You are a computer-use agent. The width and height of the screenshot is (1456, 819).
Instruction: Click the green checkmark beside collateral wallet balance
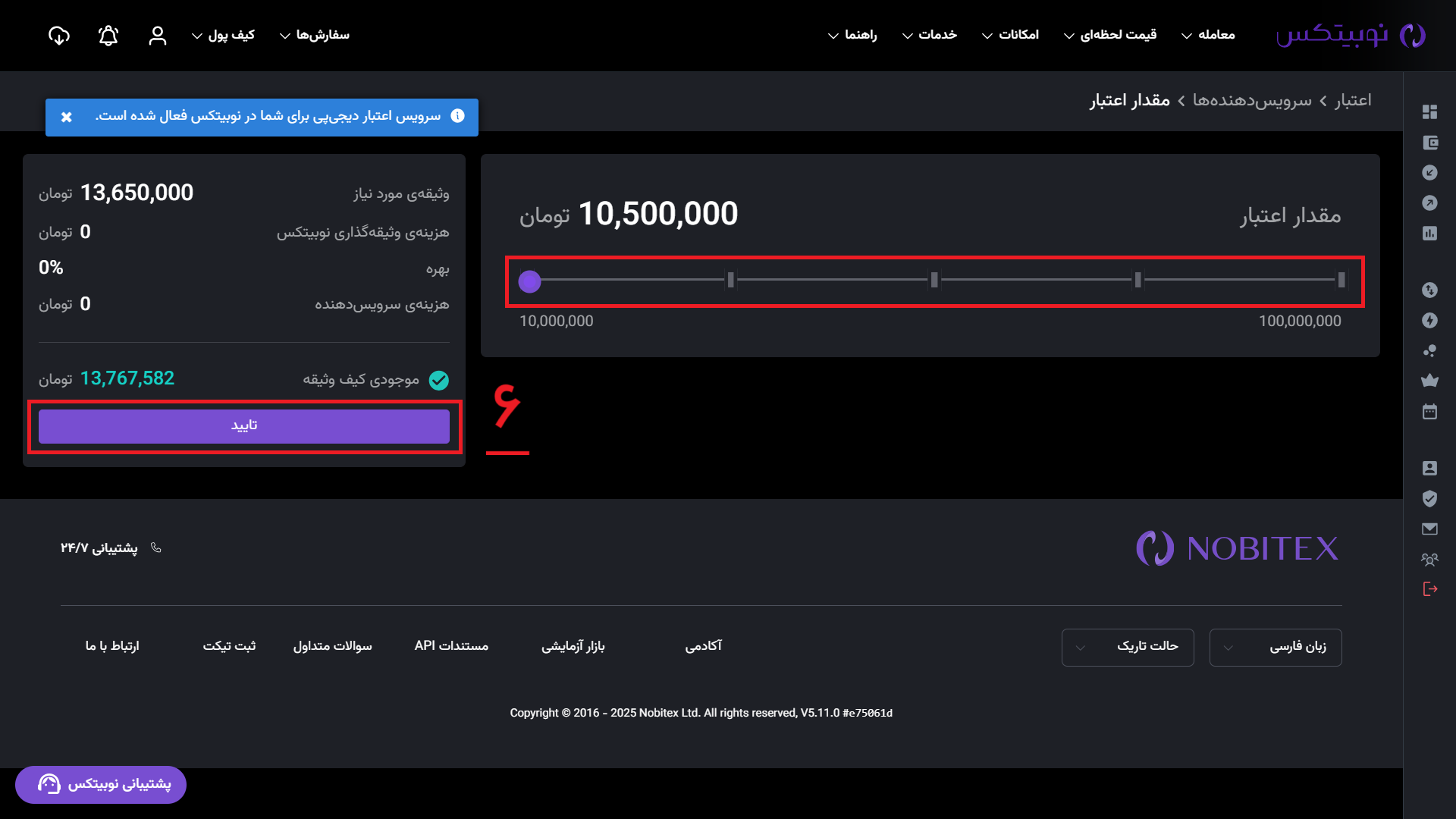439,380
